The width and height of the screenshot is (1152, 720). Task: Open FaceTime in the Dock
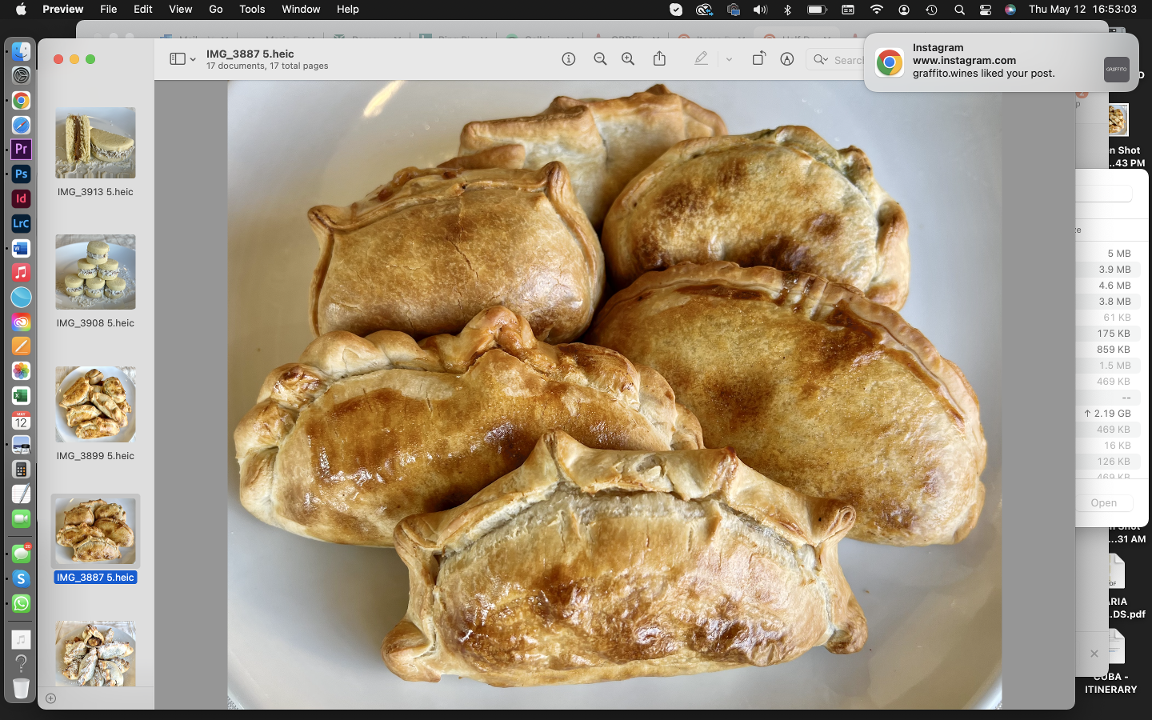21,519
